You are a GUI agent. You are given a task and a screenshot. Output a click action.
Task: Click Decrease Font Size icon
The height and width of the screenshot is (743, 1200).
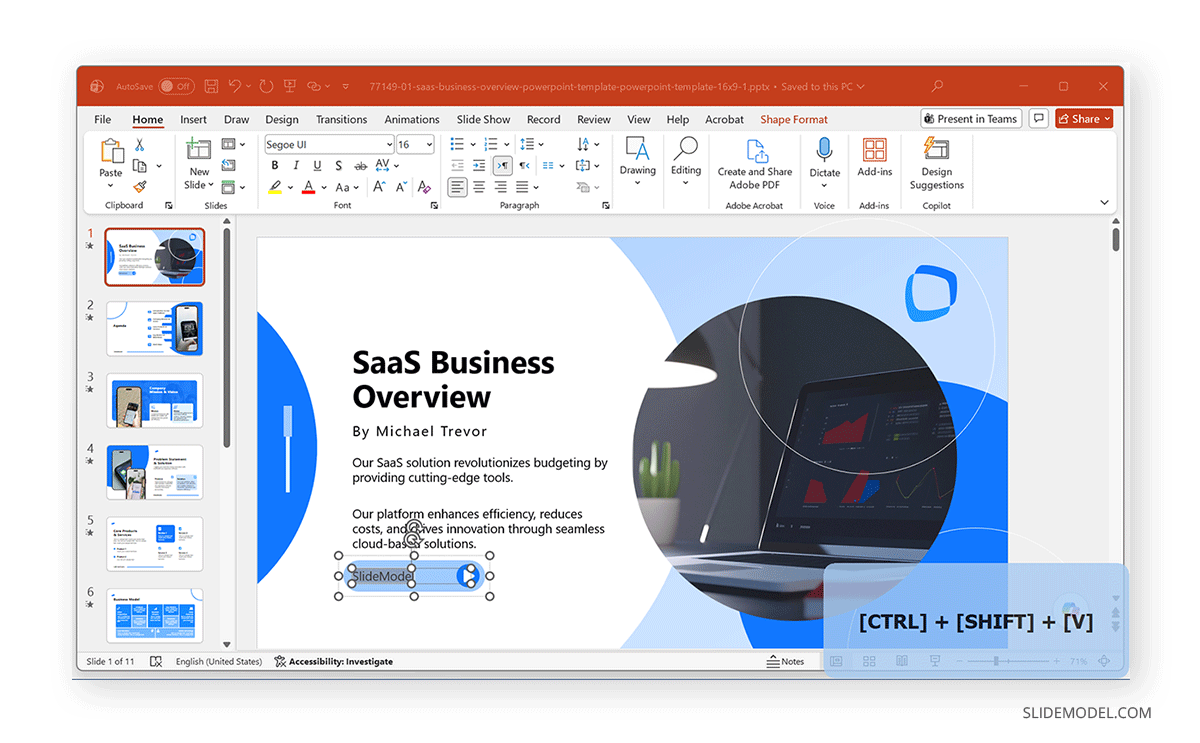(402, 187)
